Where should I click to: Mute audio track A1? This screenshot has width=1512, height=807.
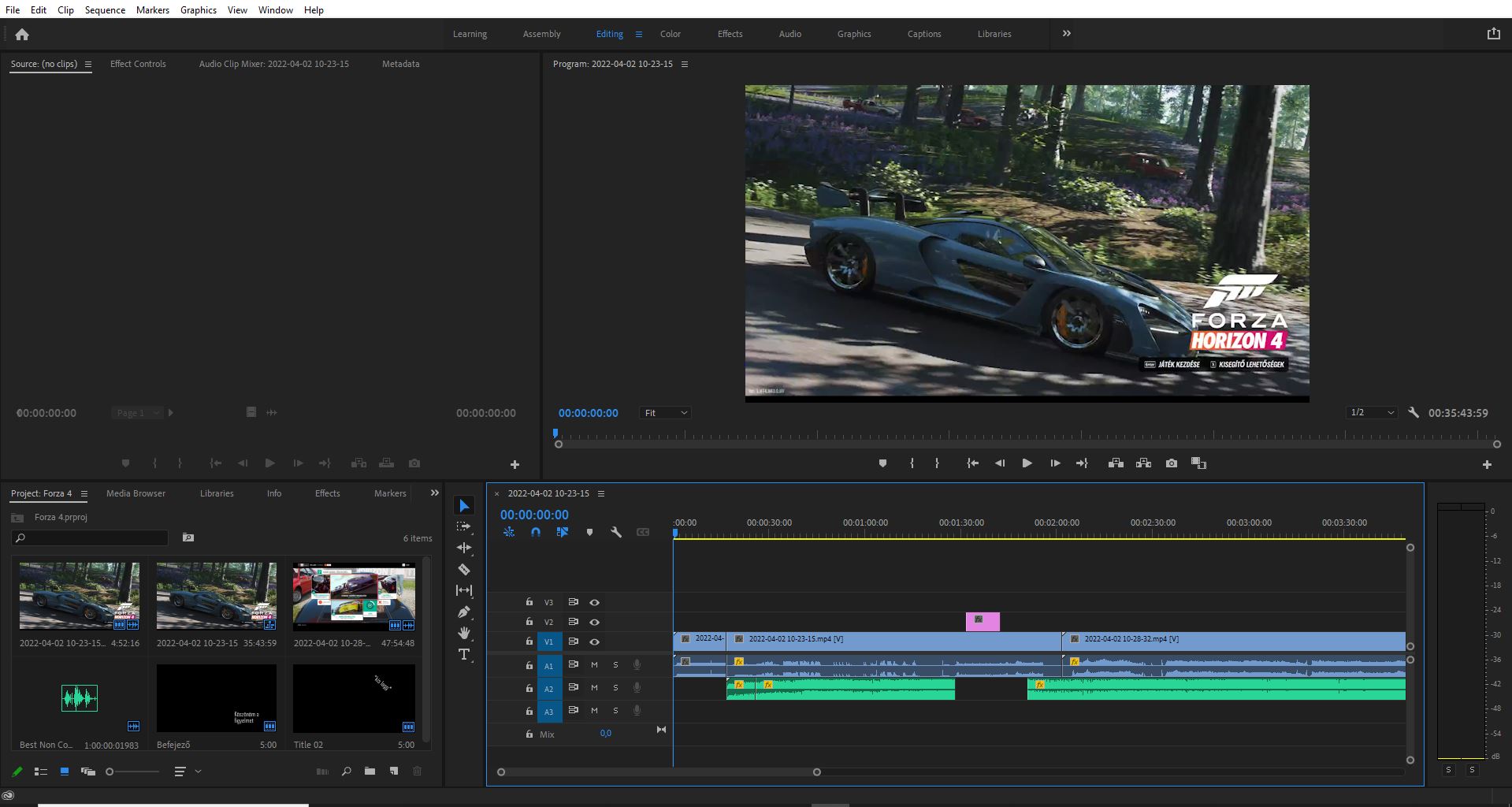594,665
